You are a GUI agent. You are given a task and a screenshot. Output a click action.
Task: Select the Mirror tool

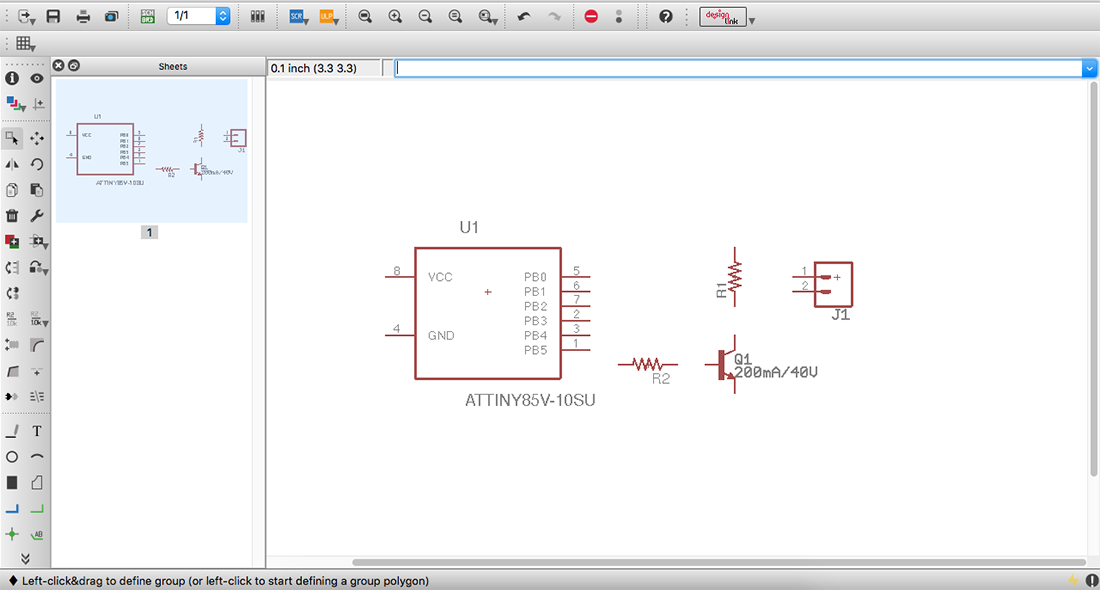coord(12,164)
